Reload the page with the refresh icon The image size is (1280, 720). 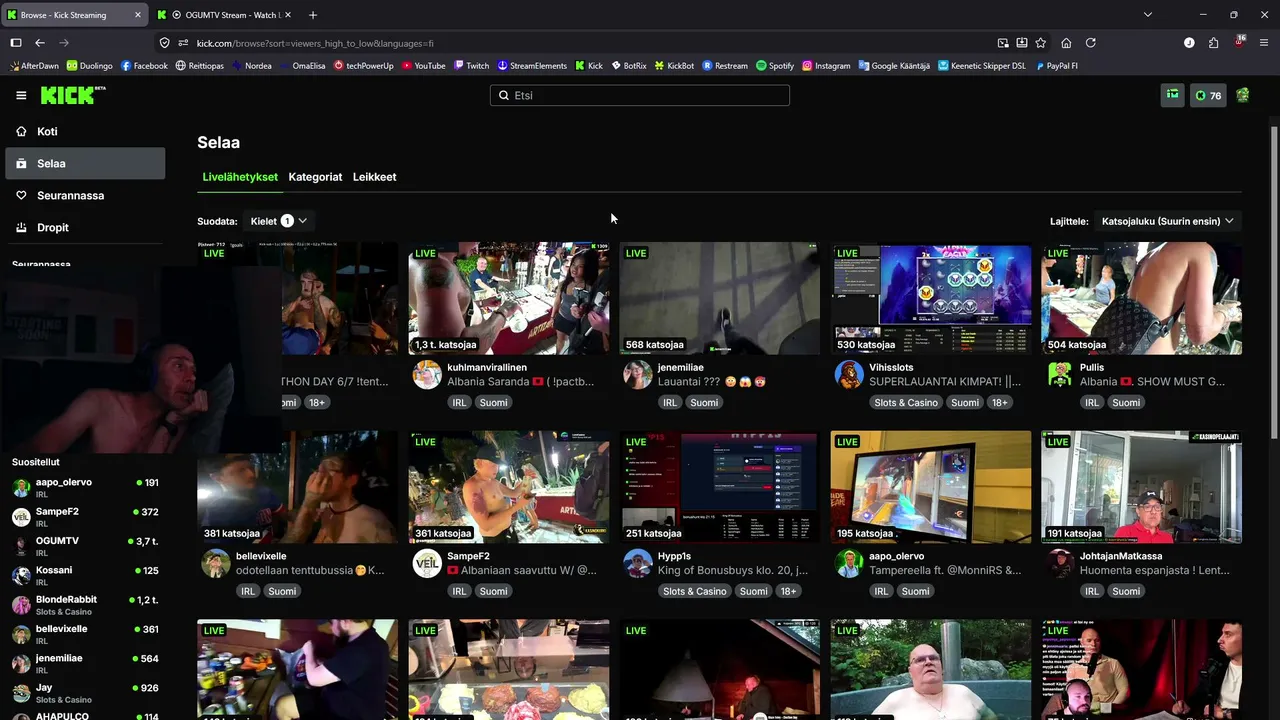(x=1091, y=43)
